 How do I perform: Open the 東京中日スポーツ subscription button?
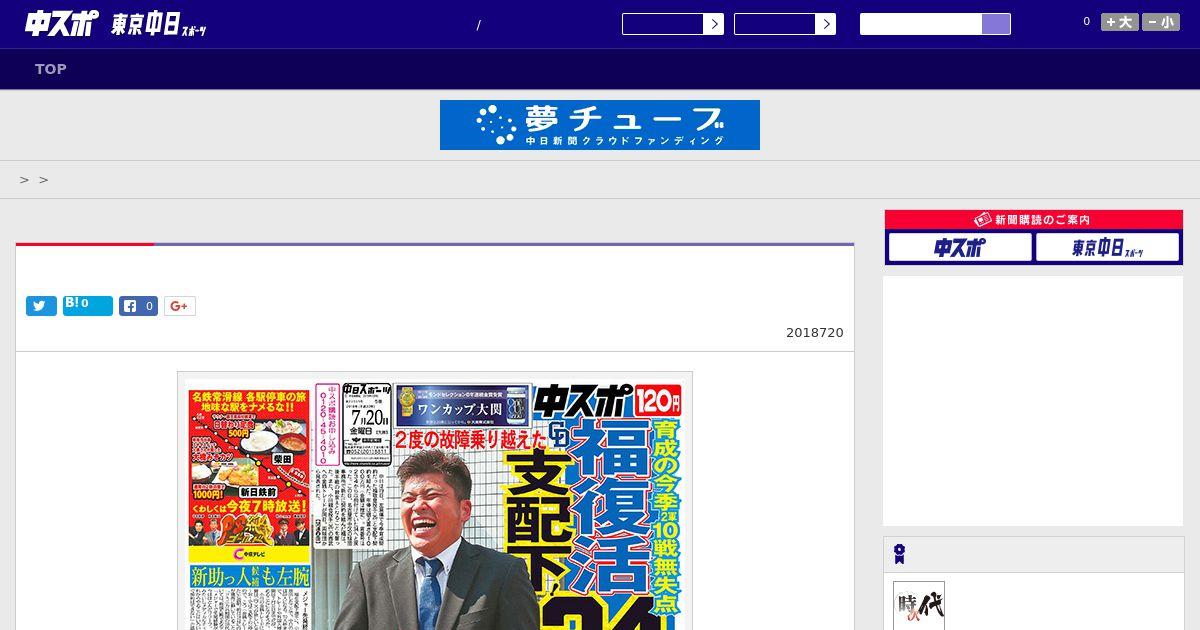pos(1107,247)
